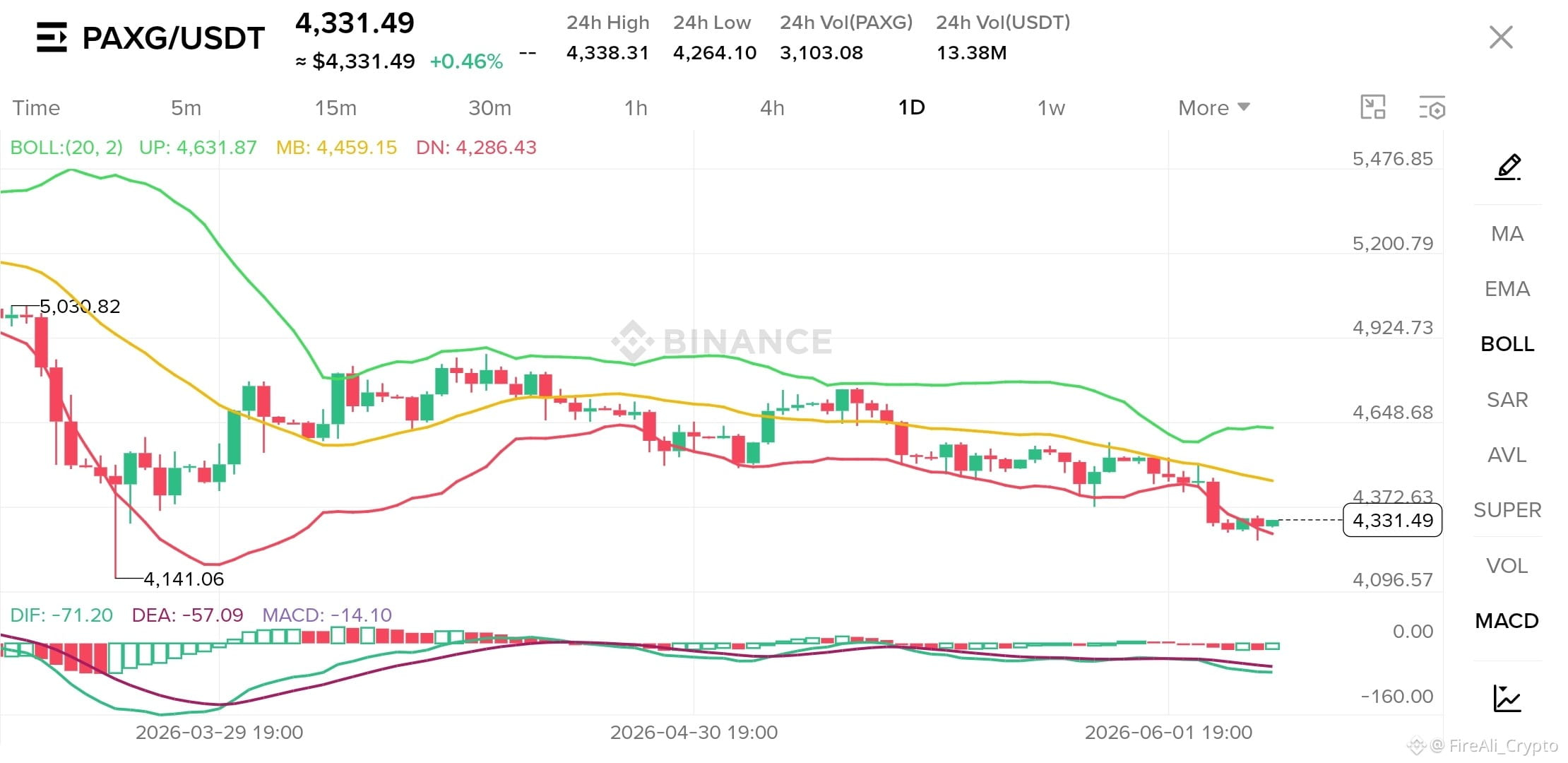Toggle the BOLL indicator
The width and height of the screenshot is (1568, 763).
tap(1507, 344)
